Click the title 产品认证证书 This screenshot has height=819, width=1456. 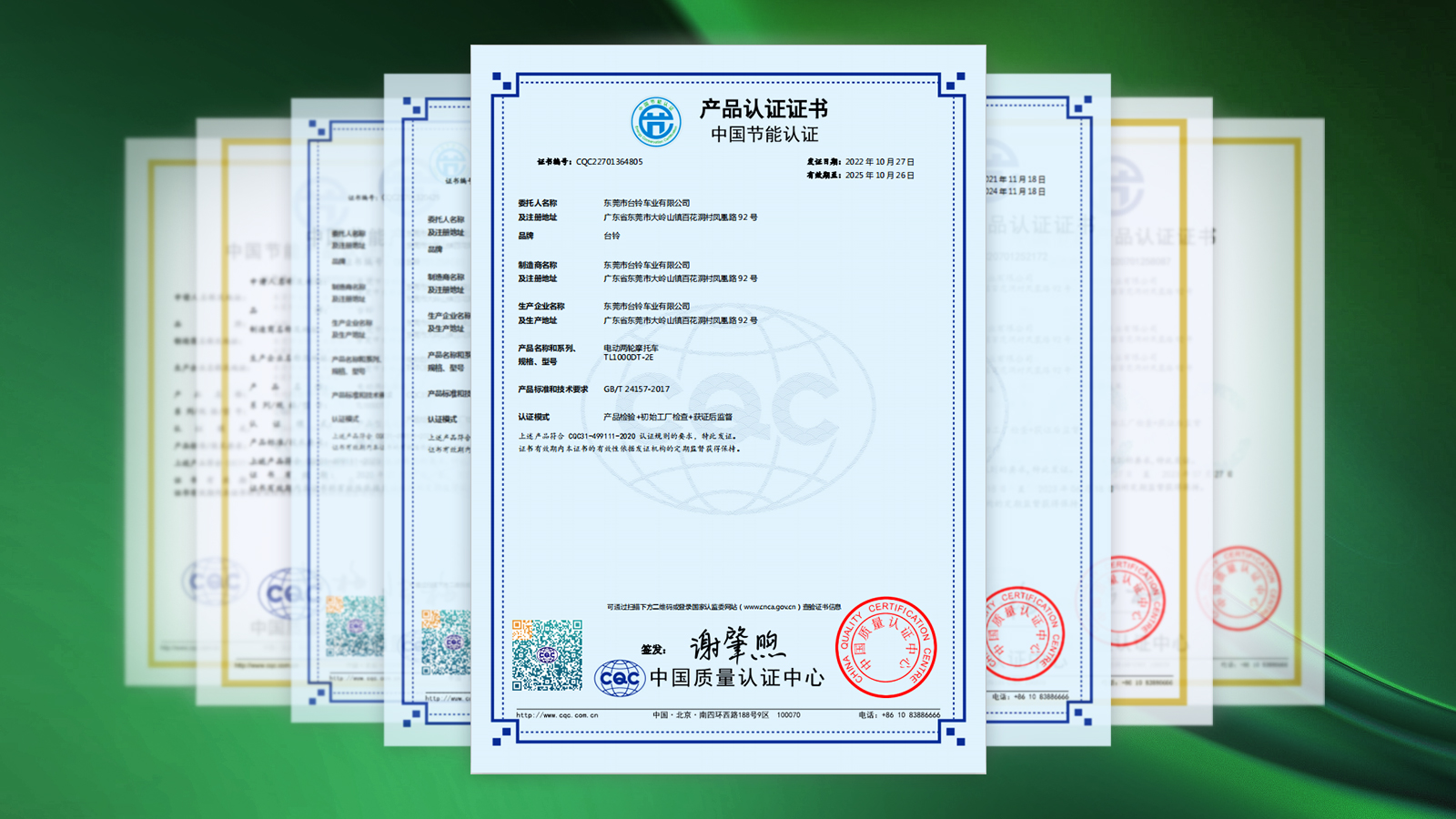763,109
